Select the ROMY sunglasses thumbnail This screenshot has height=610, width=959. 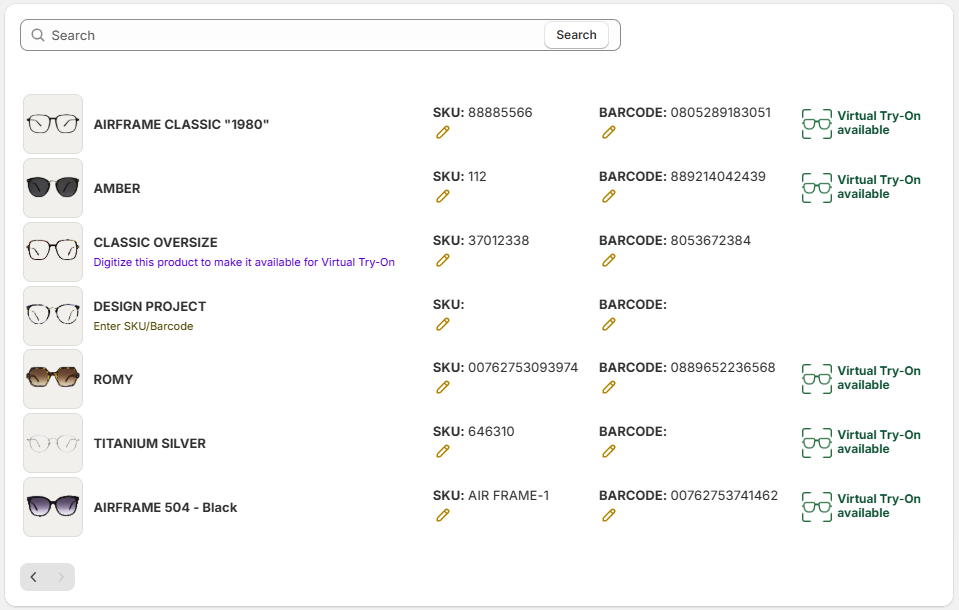tap(53, 379)
